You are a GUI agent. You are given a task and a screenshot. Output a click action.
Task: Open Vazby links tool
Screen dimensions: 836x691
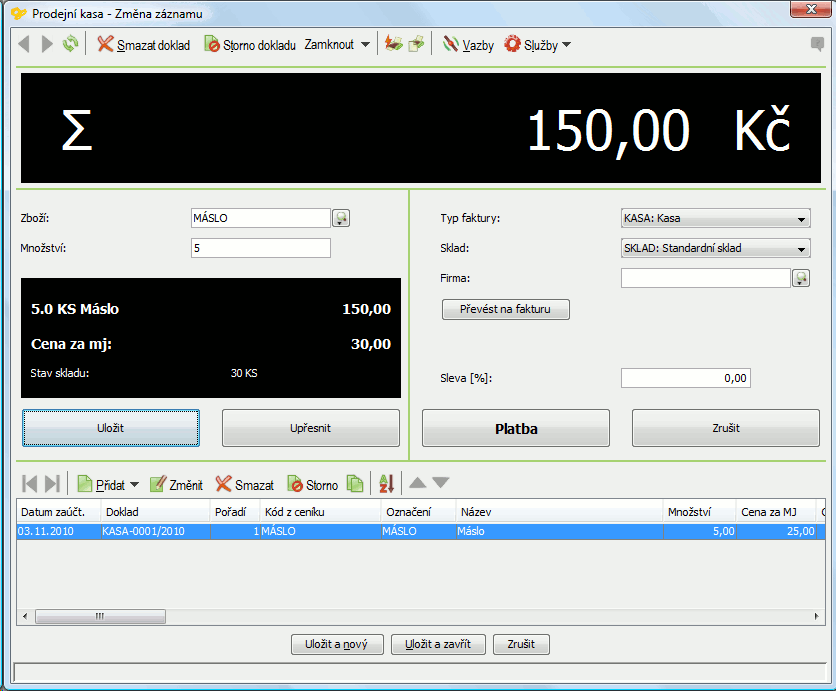pyautogui.click(x=468, y=45)
